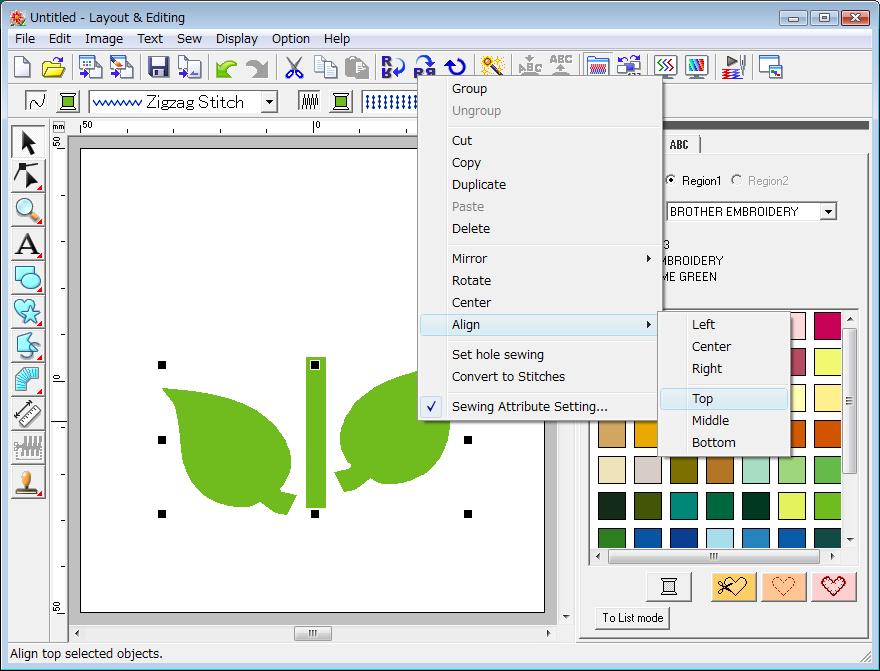The image size is (880, 671).
Task: Click the canvas horizontal scrollbar thumb
Action: (313, 633)
